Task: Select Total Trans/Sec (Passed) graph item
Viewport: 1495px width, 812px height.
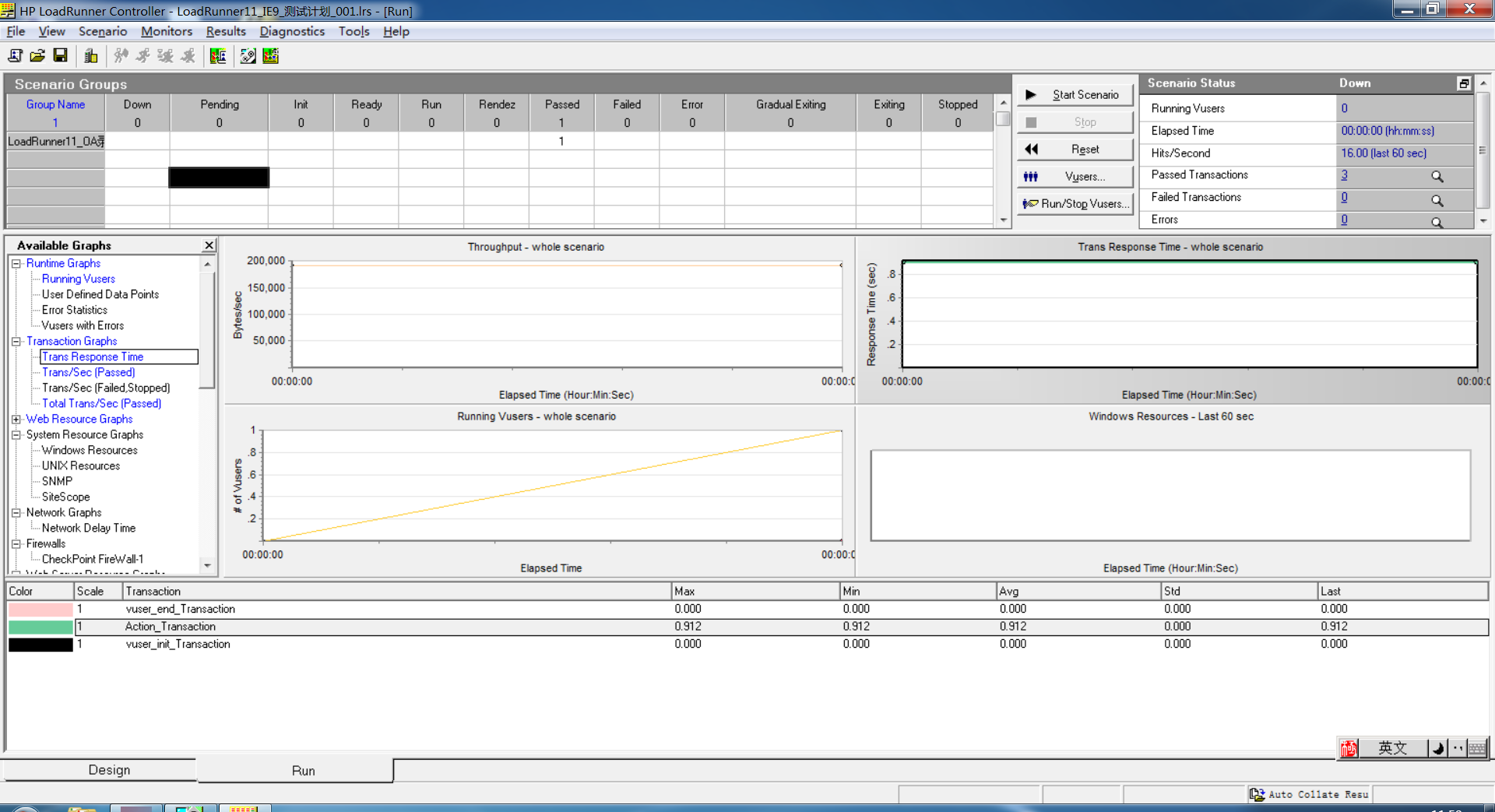Action: 102,403
